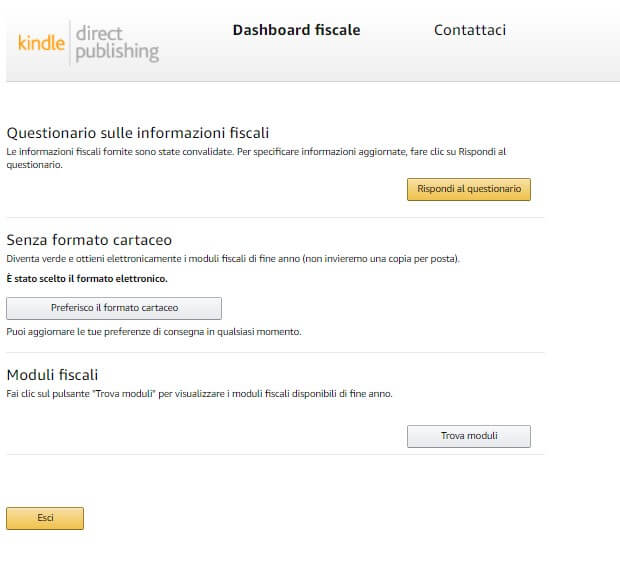Click the "Le informazioni fiscali fornite" paragraph
The width and height of the screenshot is (620, 563).
(x=256, y=151)
